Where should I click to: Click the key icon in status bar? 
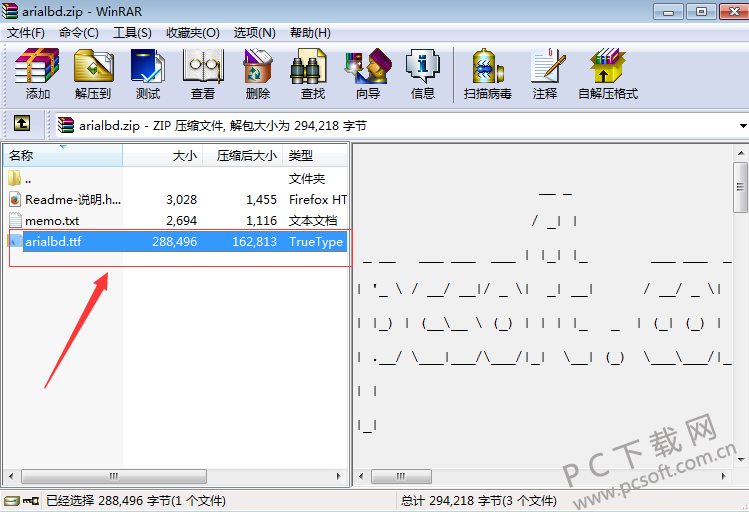(x=32, y=501)
